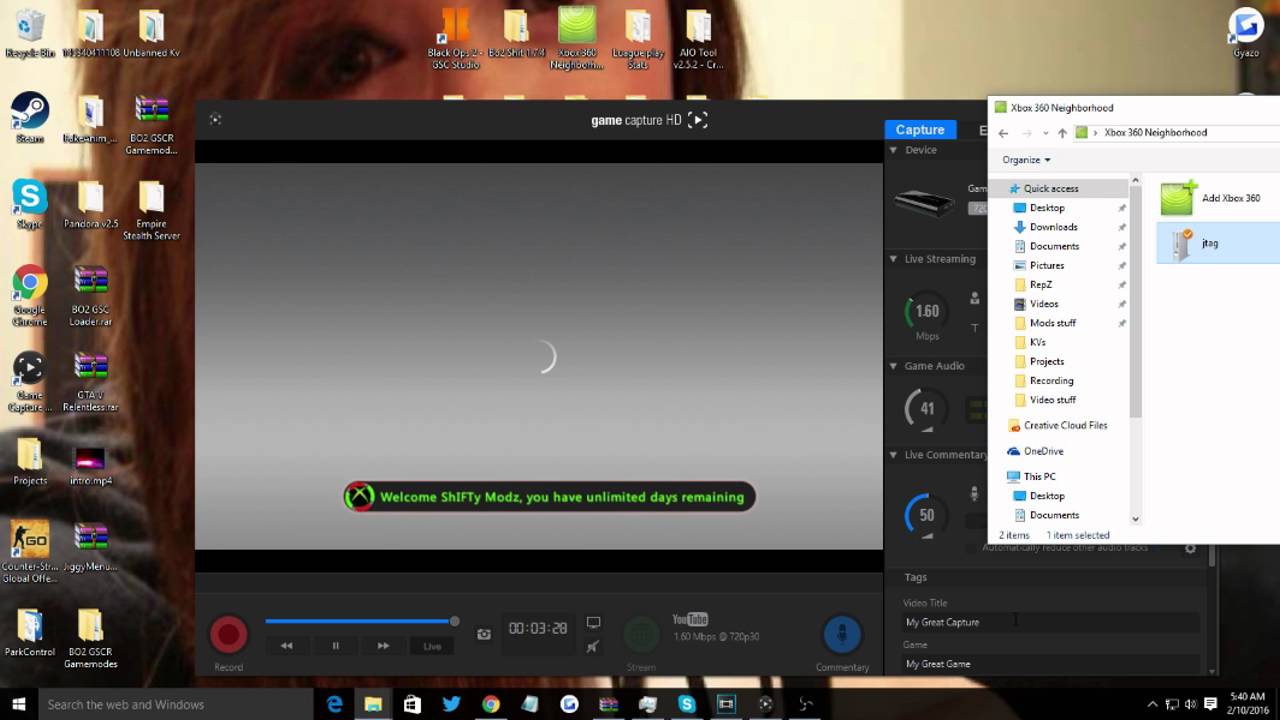Open the Xbox 360 Neighborhood desktop shortcut
The width and height of the screenshot is (1280, 720).
pyautogui.click(x=577, y=38)
